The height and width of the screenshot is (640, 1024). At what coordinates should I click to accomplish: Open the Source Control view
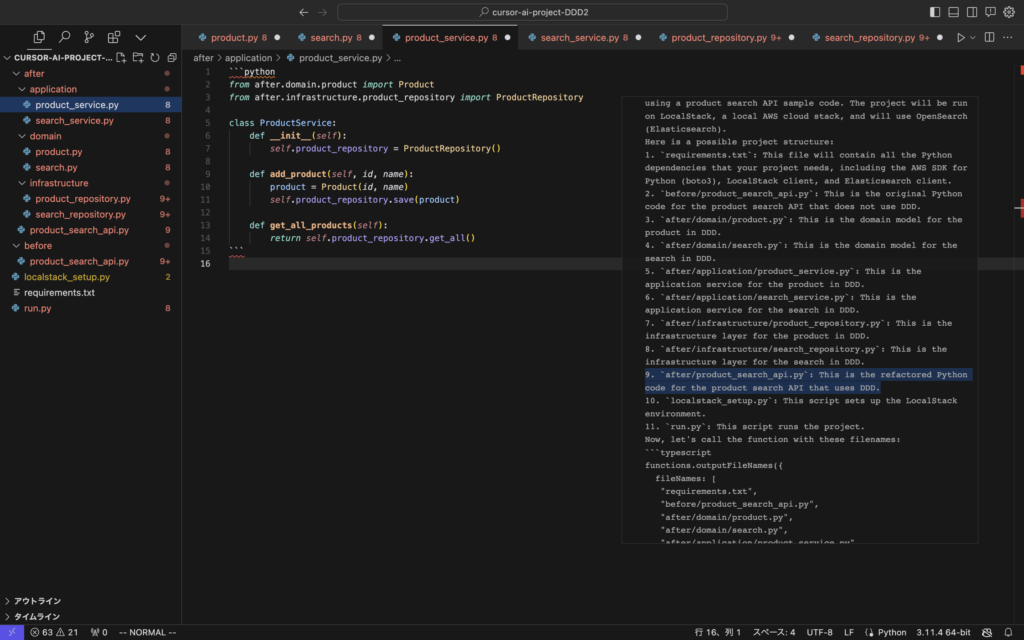tap(89, 37)
